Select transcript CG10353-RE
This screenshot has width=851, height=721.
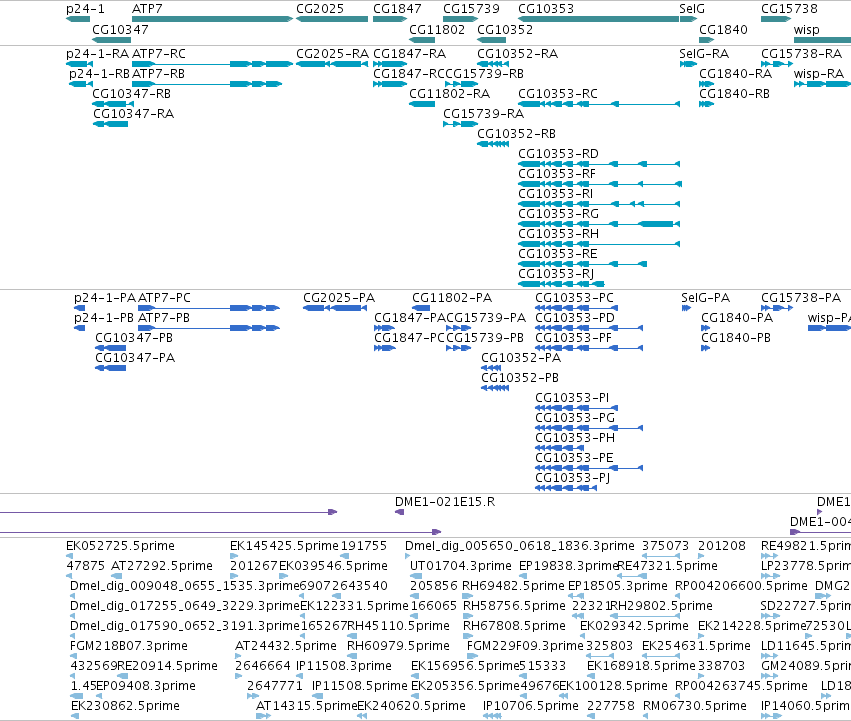[x=582, y=264]
